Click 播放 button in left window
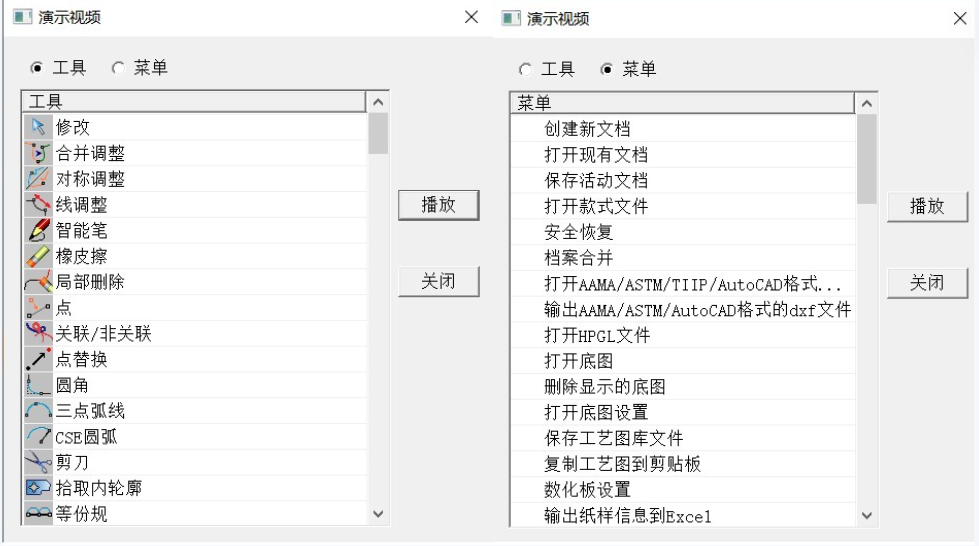 (439, 205)
